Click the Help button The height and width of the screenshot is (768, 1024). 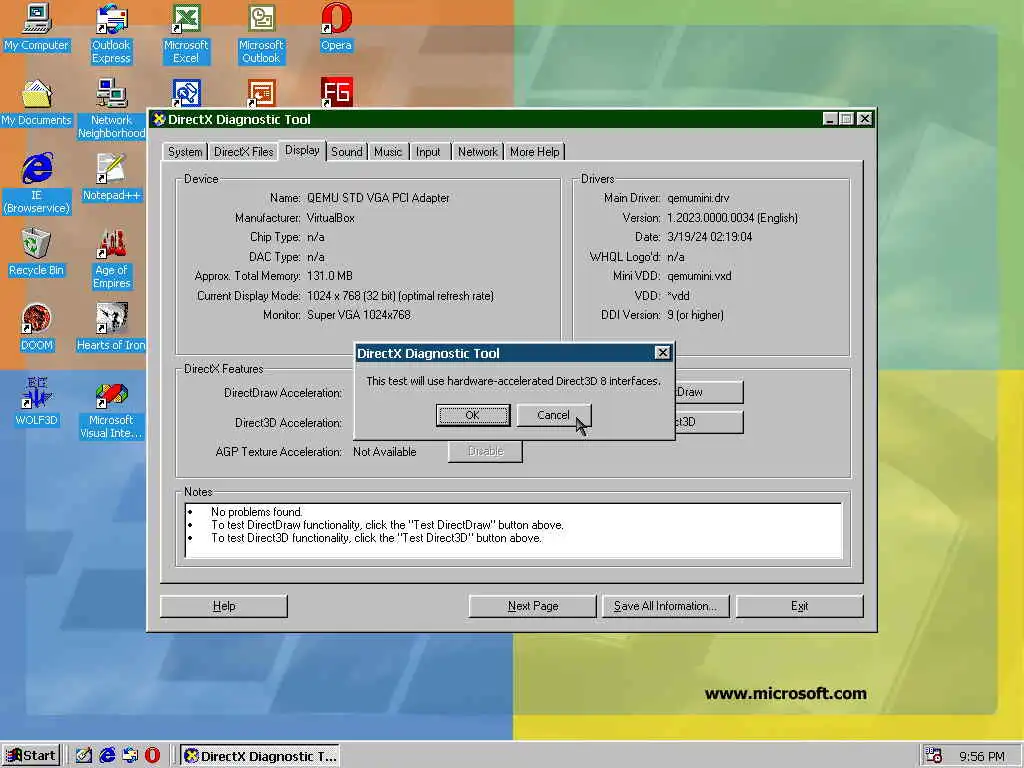coord(223,606)
